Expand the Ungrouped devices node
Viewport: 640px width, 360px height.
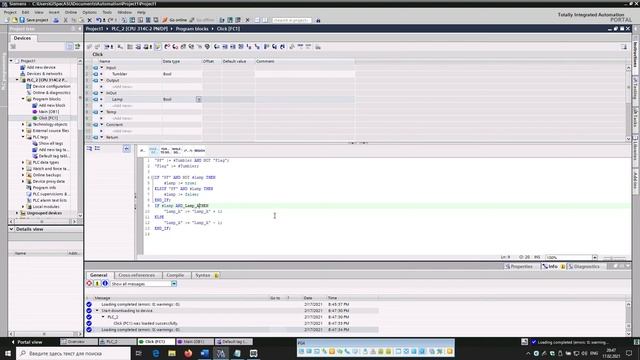click(17, 213)
